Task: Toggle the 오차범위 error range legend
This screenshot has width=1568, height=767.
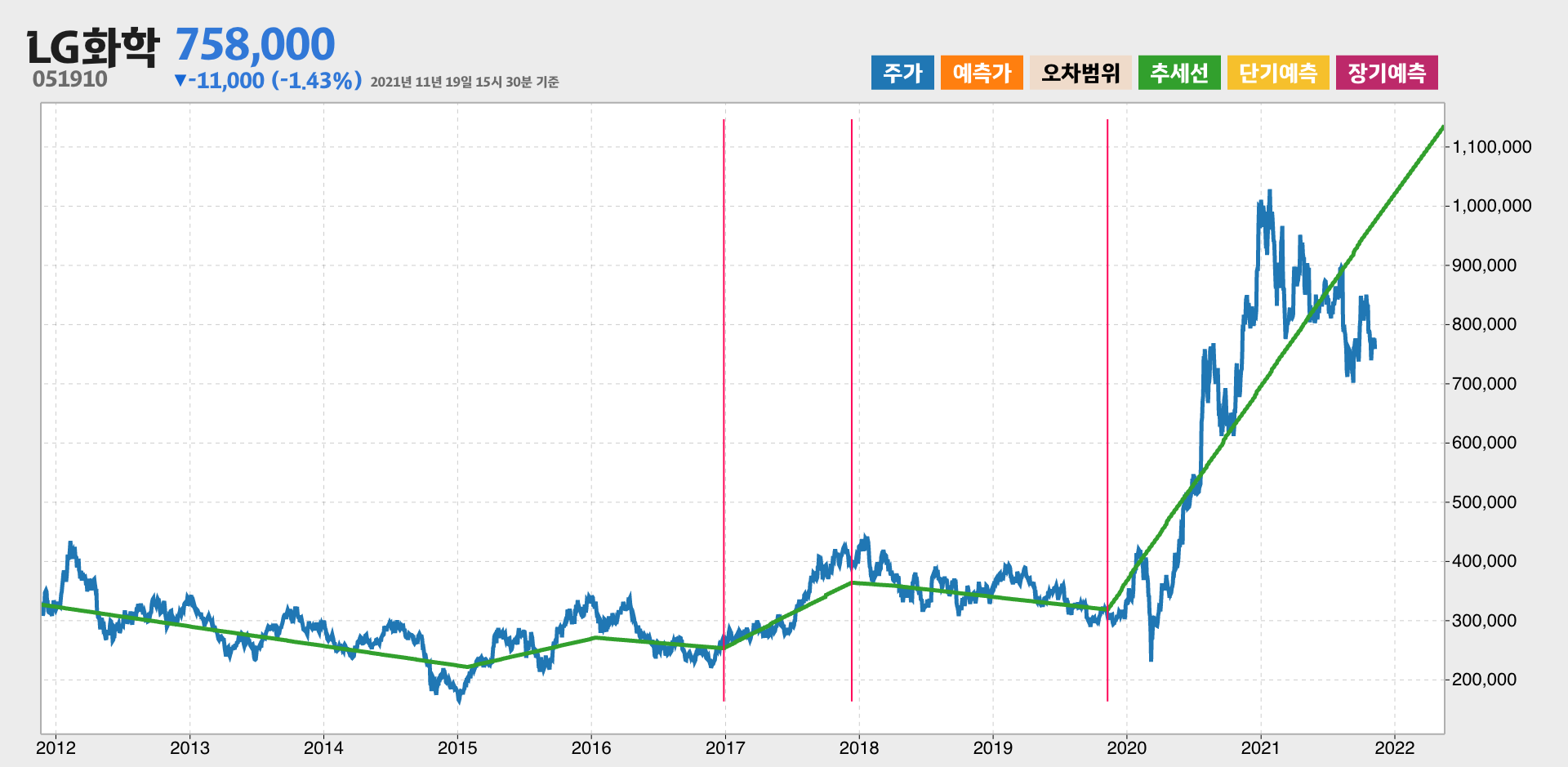Action: point(1080,73)
